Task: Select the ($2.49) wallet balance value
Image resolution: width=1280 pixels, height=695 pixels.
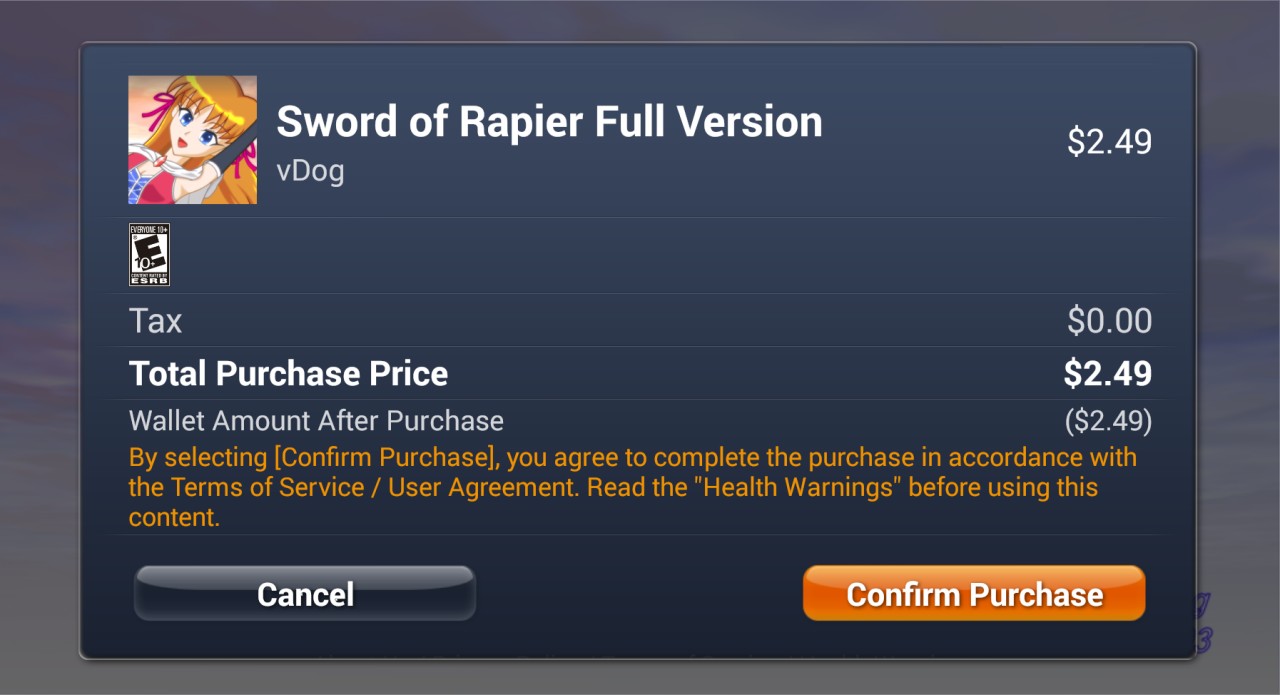Action: (x=1108, y=421)
